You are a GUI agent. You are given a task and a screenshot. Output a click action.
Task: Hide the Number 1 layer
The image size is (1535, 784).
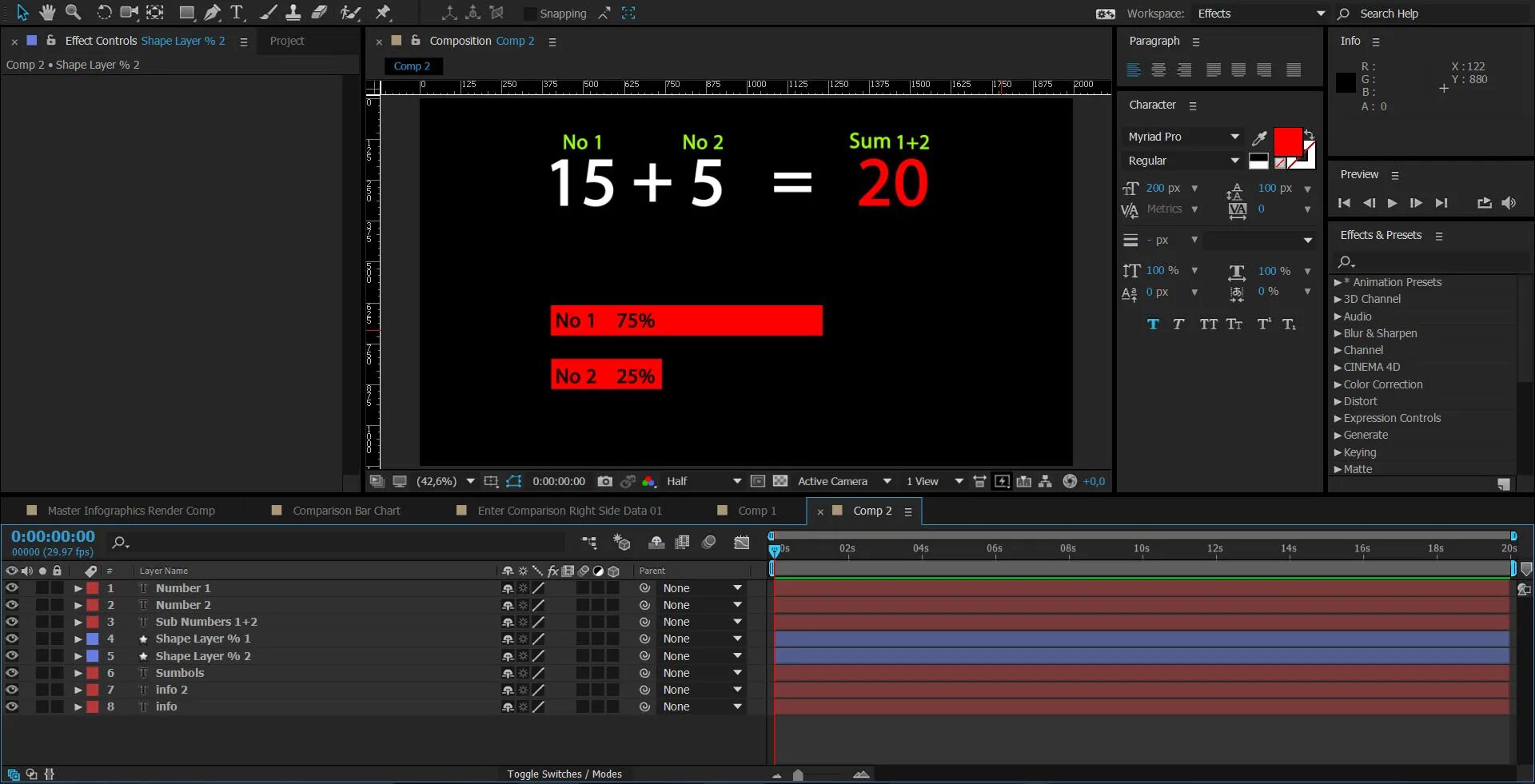pyautogui.click(x=12, y=588)
